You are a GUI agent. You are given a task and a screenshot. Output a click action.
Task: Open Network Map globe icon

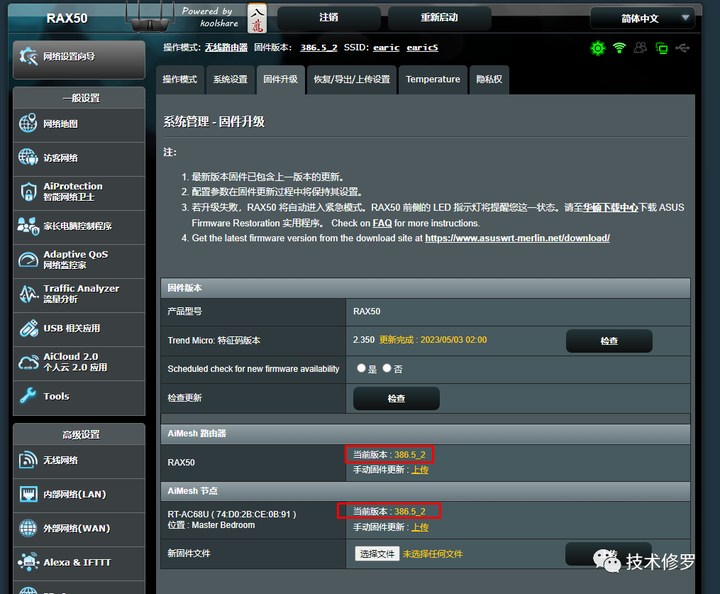(28, 123)
